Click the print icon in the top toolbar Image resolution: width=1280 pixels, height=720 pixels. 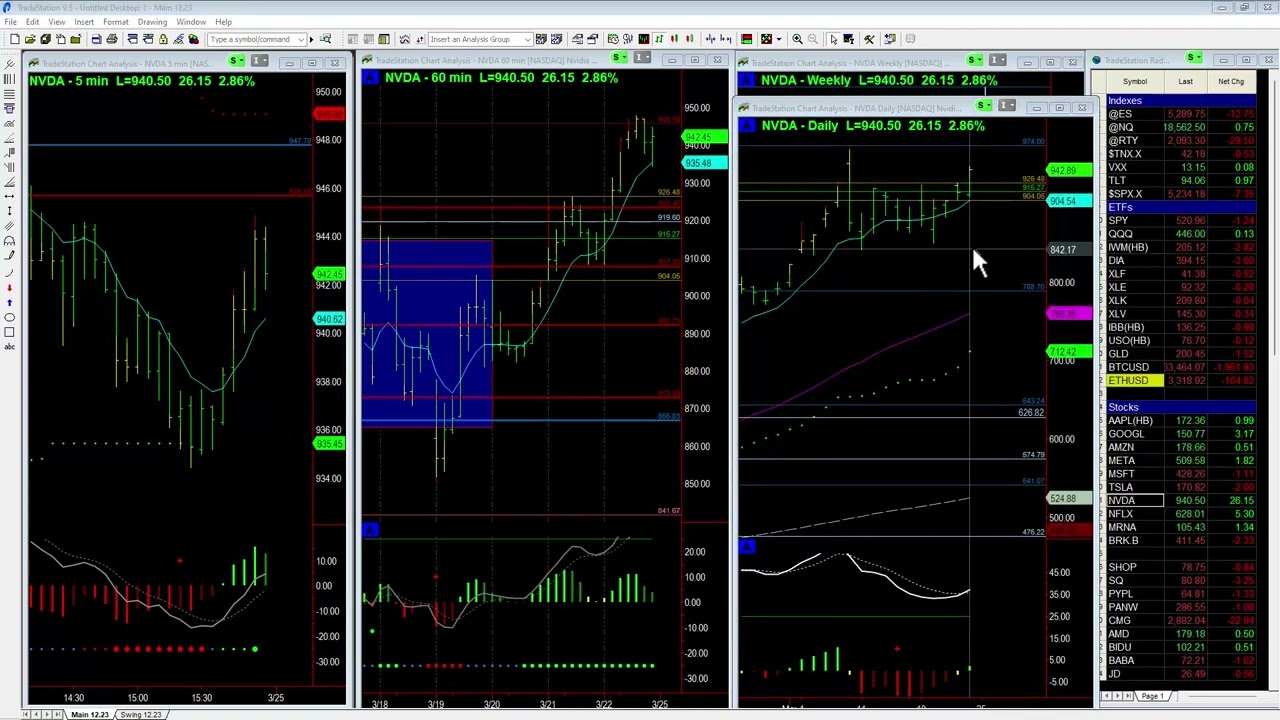[112, 39]
